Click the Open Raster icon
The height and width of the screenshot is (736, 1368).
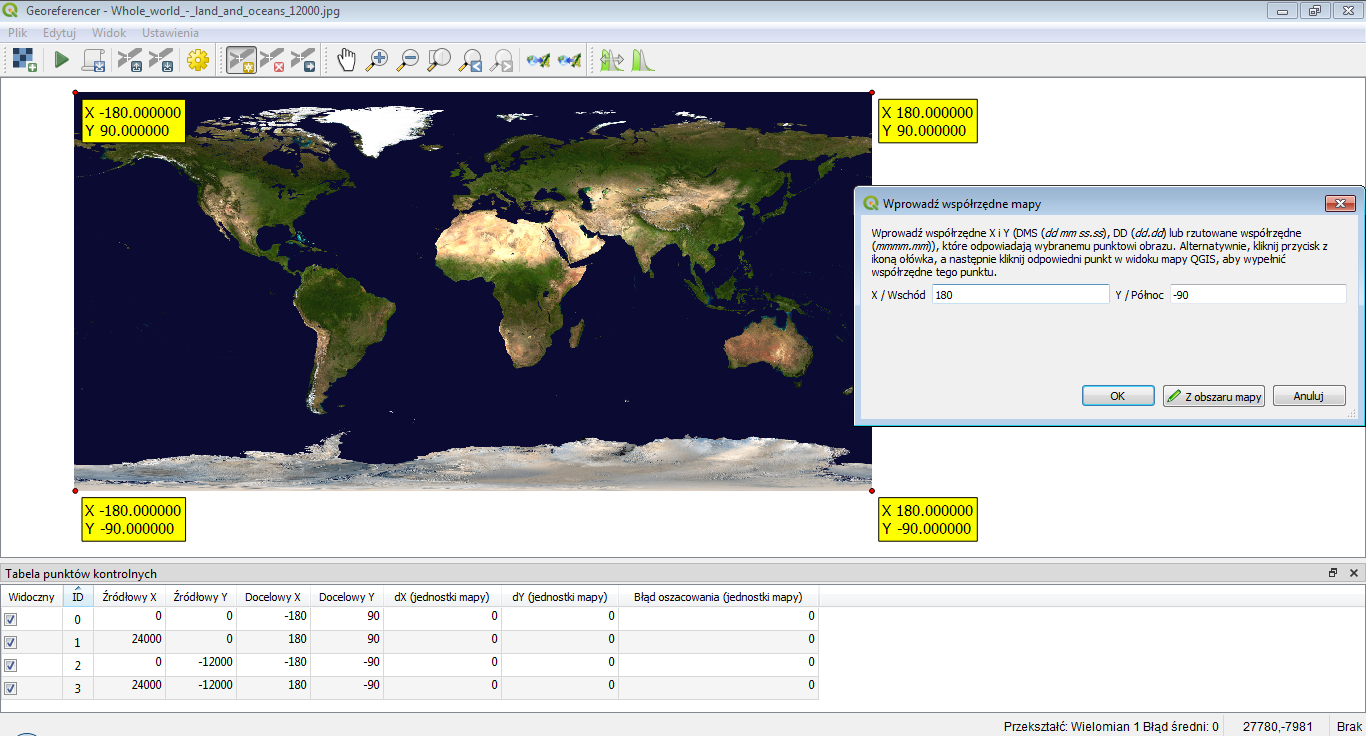(x=25, y=60)
